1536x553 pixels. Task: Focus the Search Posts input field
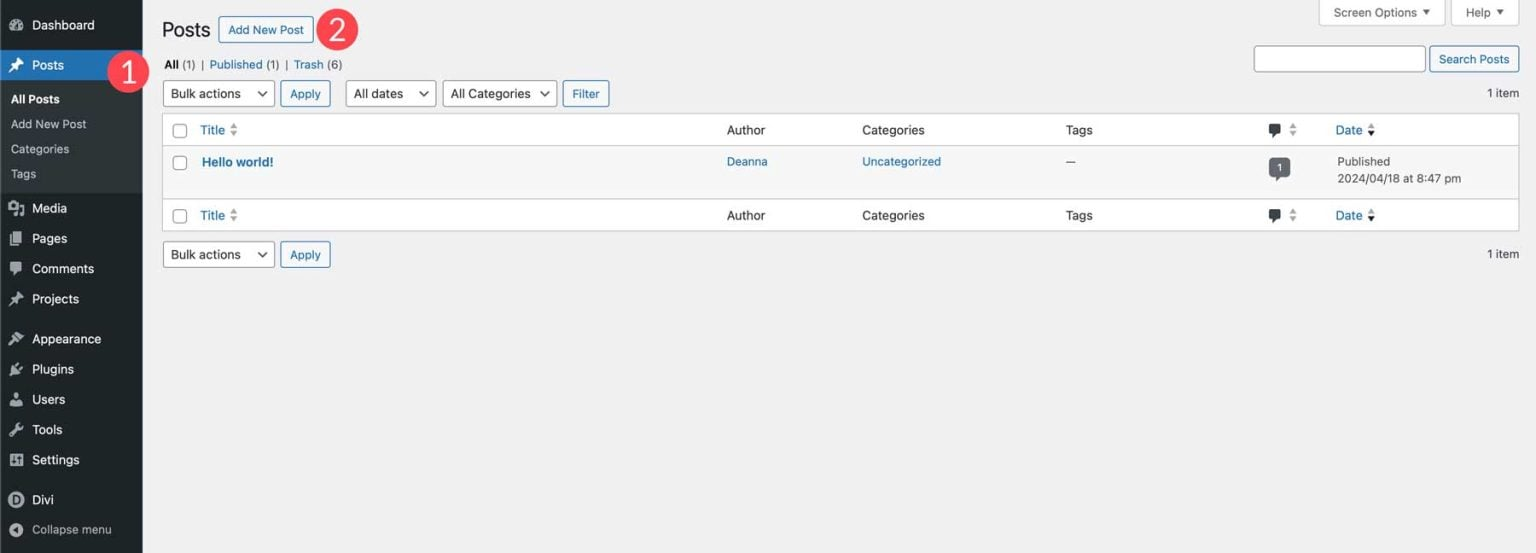point(1339,59)
